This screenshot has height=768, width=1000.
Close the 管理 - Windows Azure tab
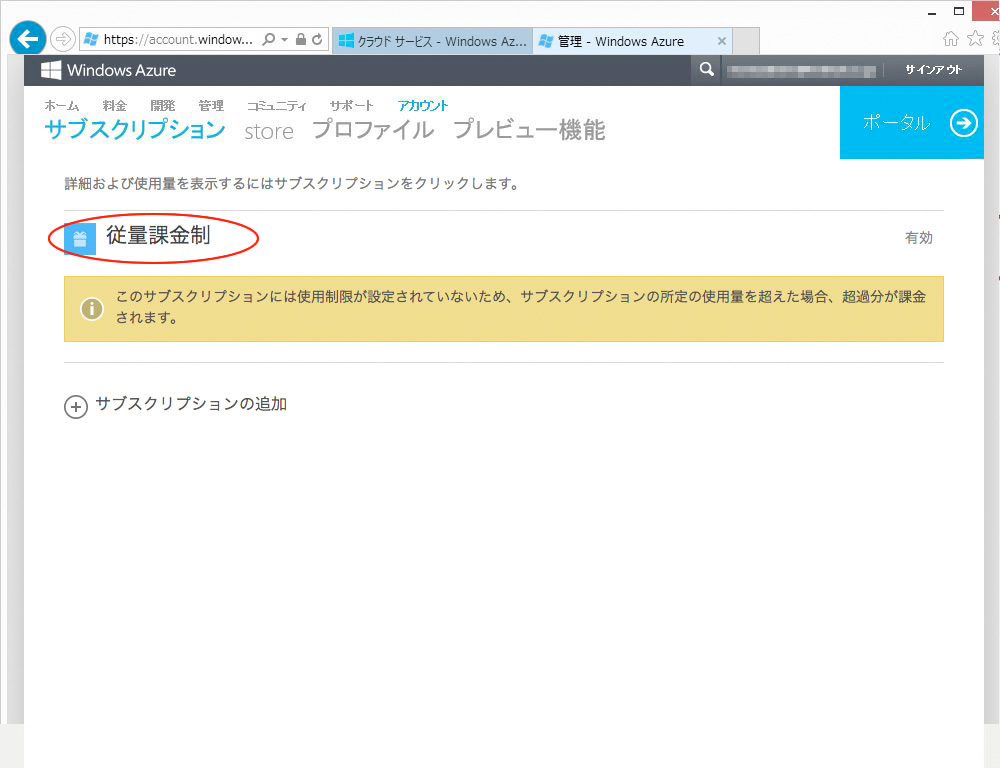[721, 41]
